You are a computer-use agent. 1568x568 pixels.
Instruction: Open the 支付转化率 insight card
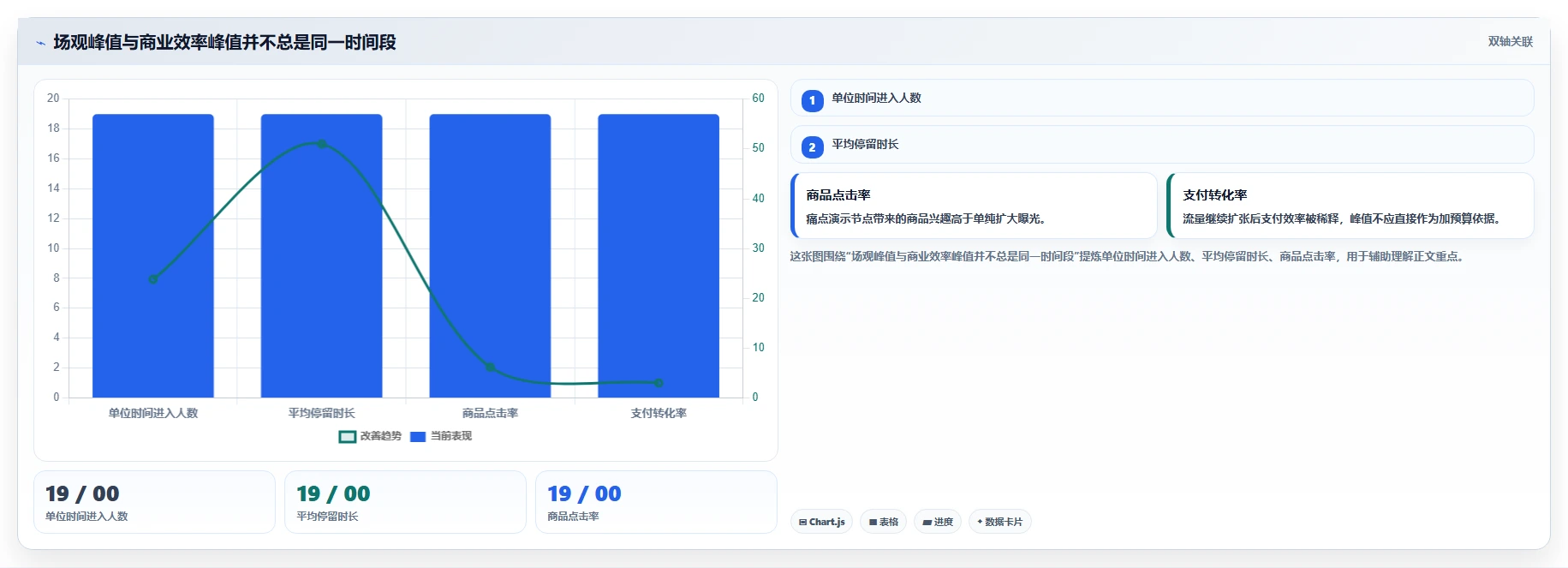tap(1350, 206)
